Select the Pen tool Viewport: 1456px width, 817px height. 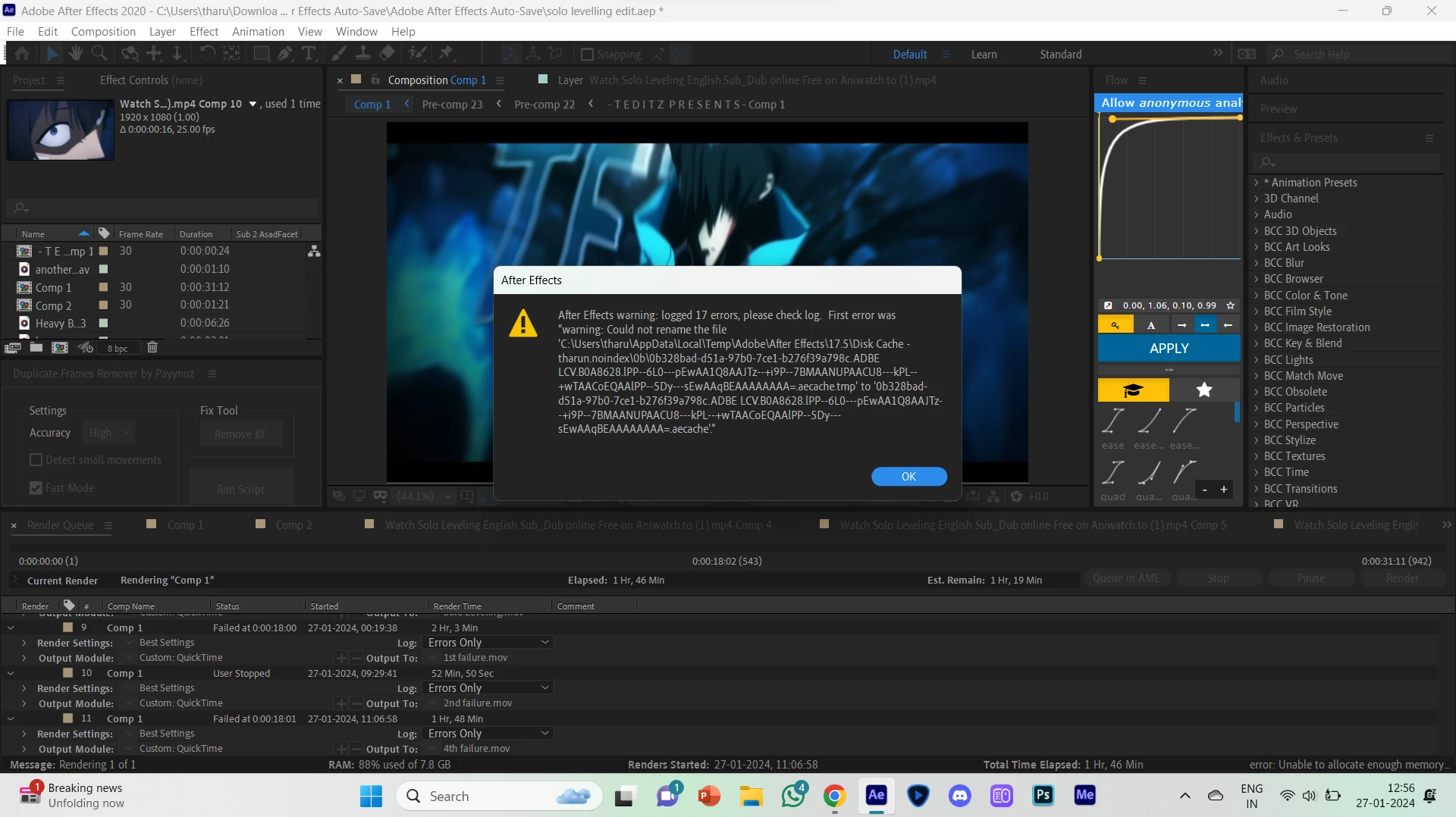point(285,54)
